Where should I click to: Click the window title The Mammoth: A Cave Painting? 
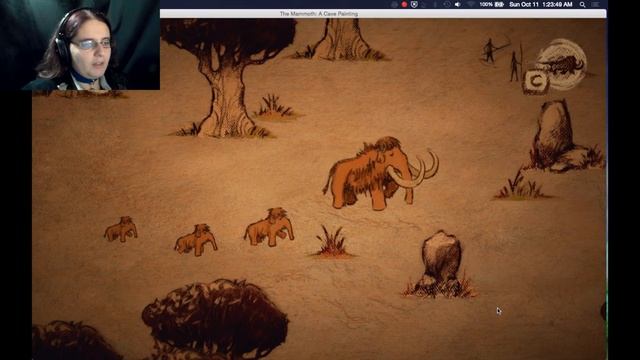point(319,14)
